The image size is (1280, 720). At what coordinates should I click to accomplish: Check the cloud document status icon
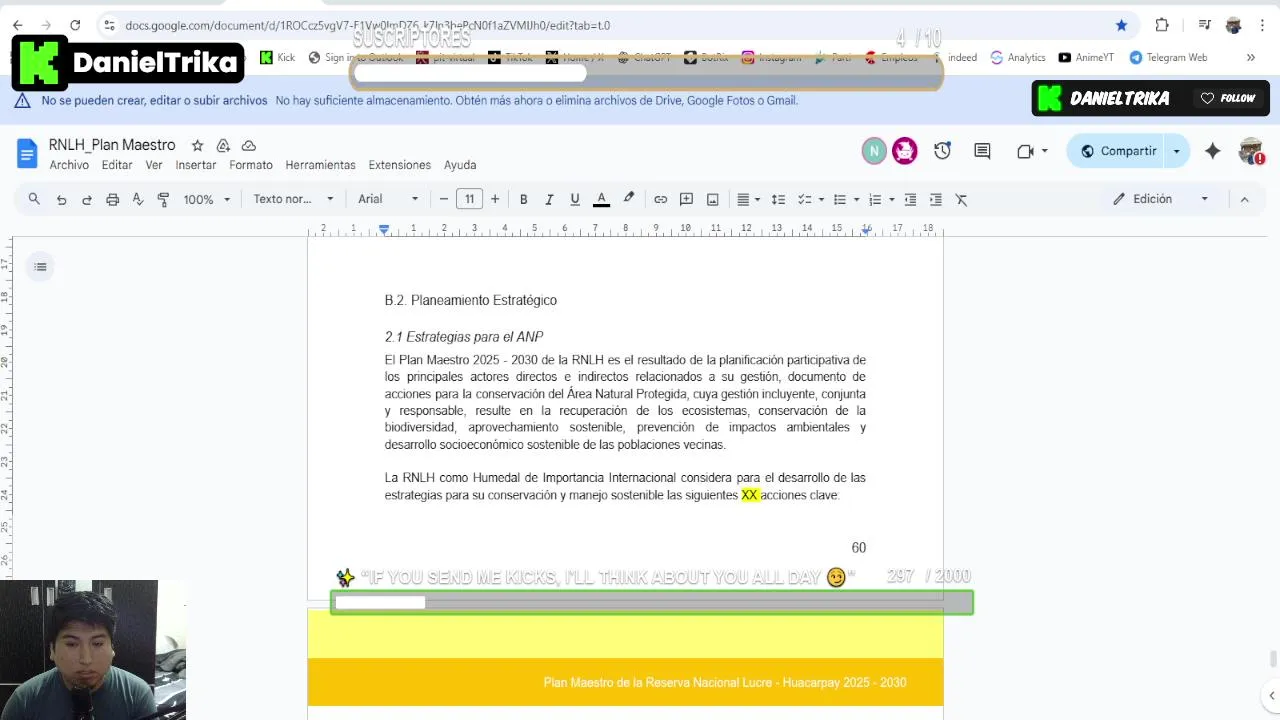tap(249, 146)
